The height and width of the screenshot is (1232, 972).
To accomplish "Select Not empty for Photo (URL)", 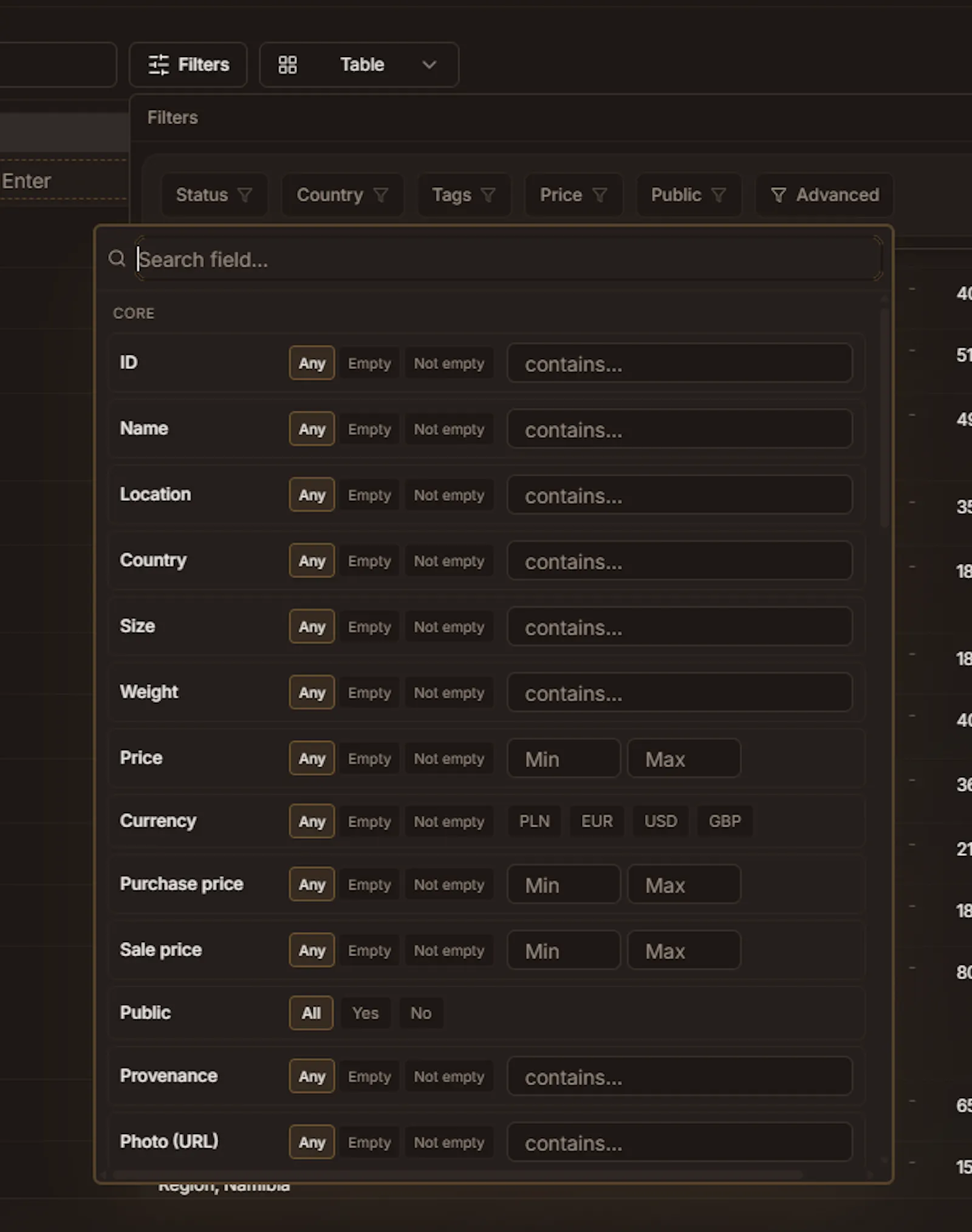I will pyautogui.click(x=449, y=1142).
